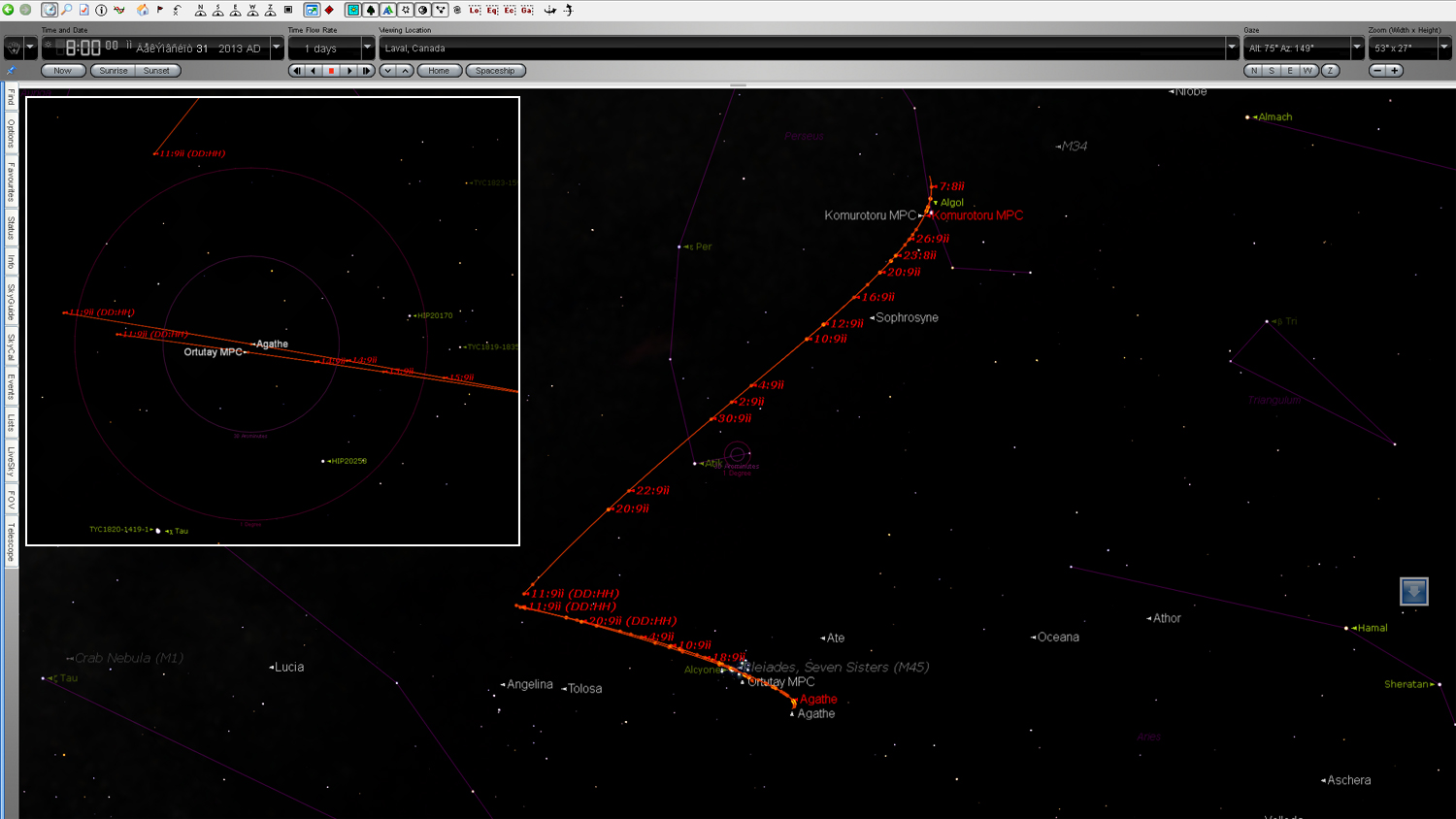Click the small square field-of-view icon
1456x819 pixels.
288,10
